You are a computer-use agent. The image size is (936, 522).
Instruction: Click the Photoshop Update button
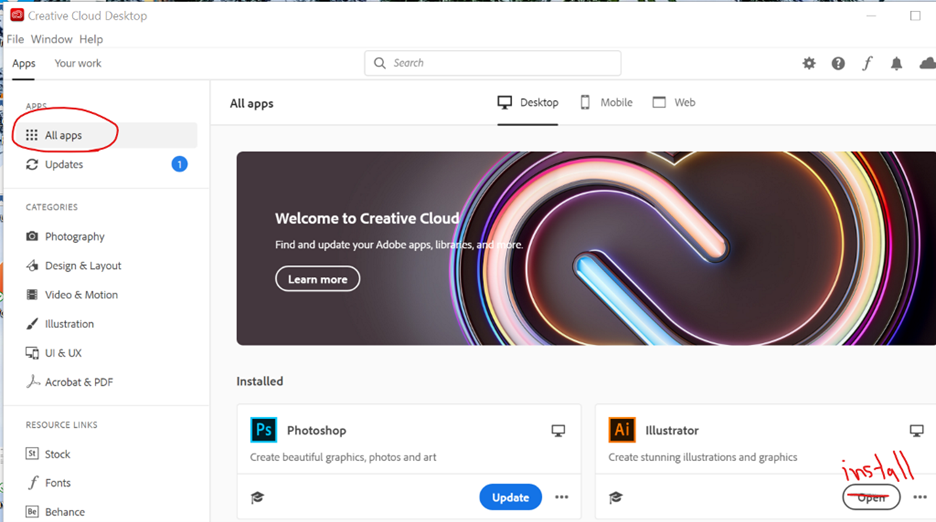coord(510,497)
